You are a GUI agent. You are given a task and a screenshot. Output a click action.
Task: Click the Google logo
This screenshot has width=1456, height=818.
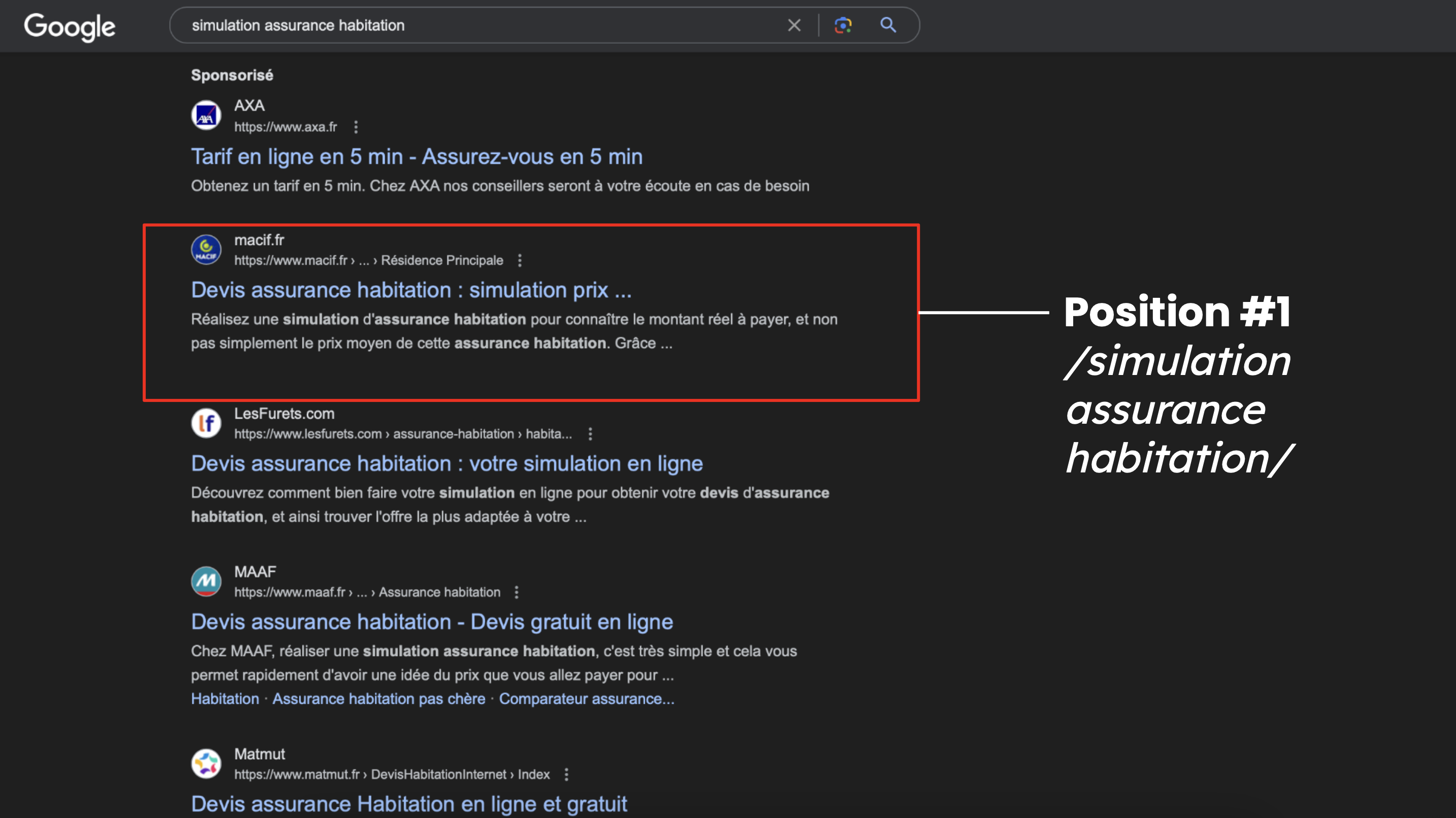(70, 26)
